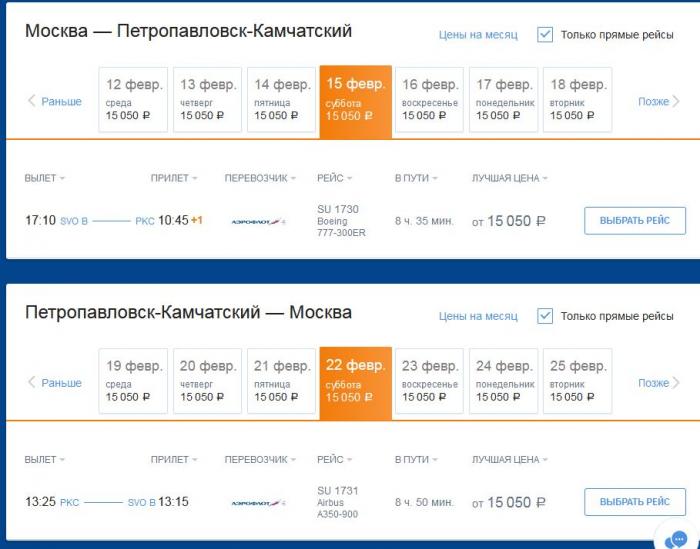Choose flight SU 1731 with ВЫБРАТЬ РЕЙС
The image size is (700, 549).
point(635,502)
